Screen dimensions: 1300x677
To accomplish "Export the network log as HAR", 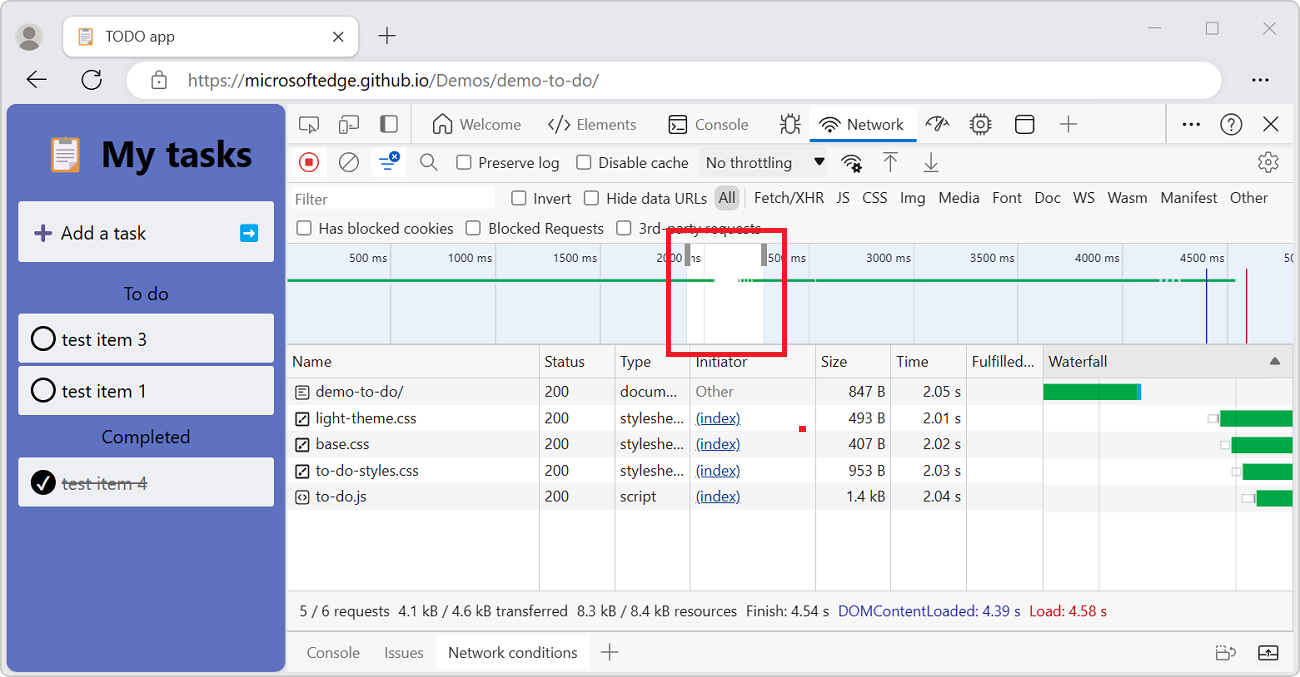I will pos(930,161).
